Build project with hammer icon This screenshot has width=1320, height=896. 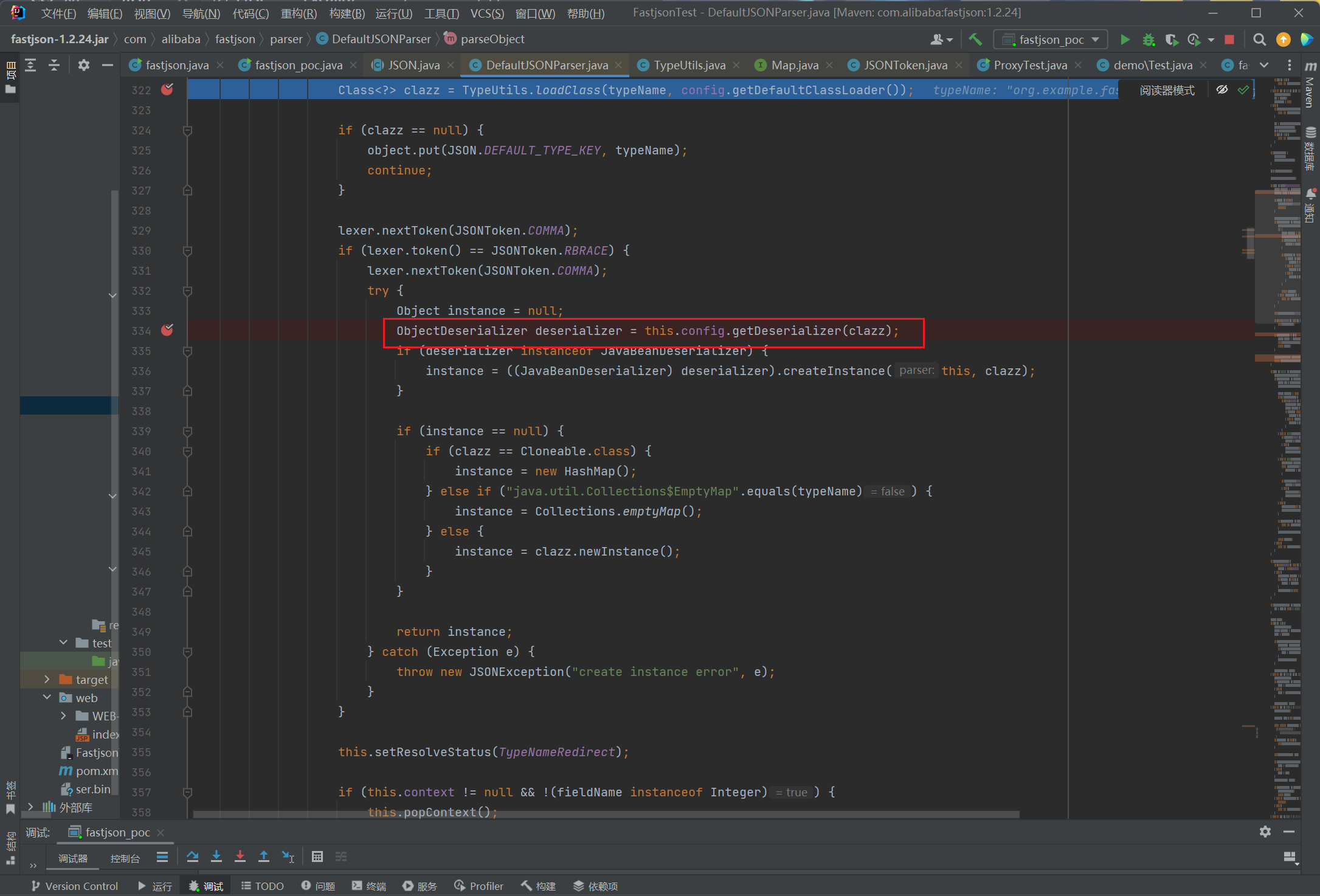coord(975,40)
